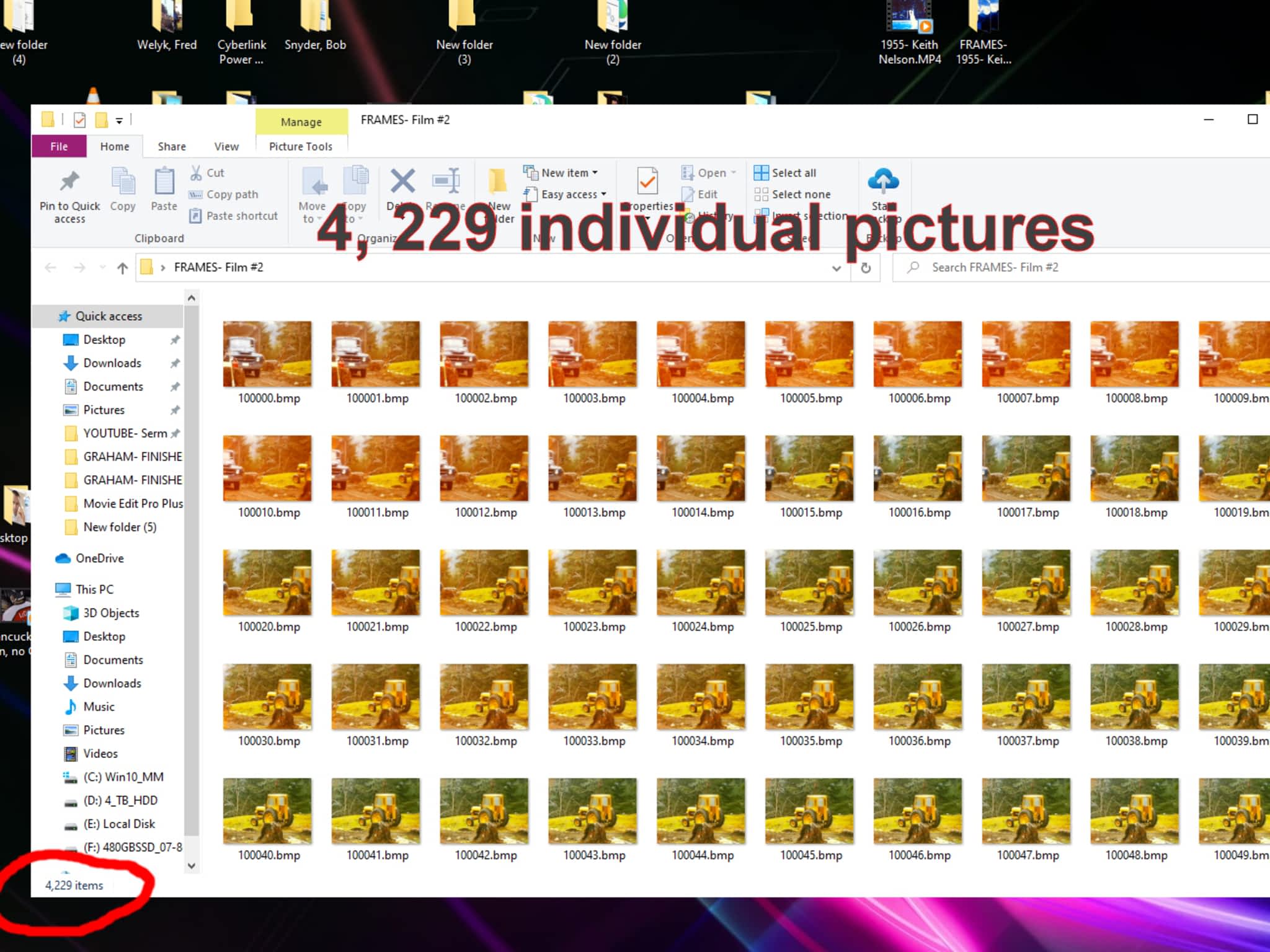Image resolution: width=1270 pixels, height=952 pixels.
Task: Click the Delete X icon
Action: pos(402,181)
